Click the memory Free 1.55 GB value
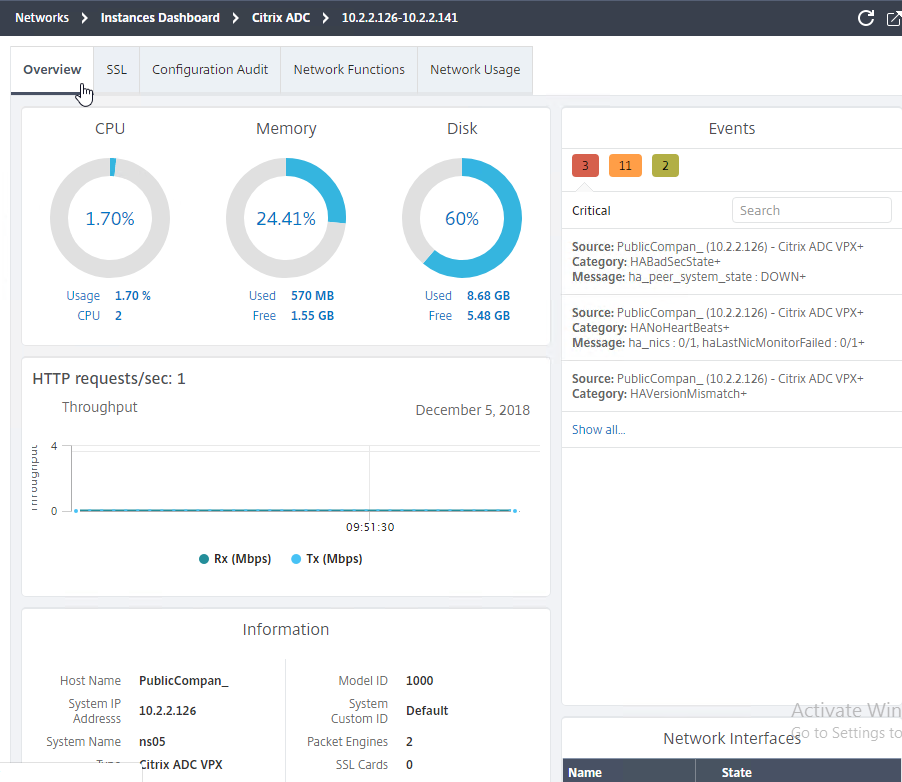 tap(312, 316)
